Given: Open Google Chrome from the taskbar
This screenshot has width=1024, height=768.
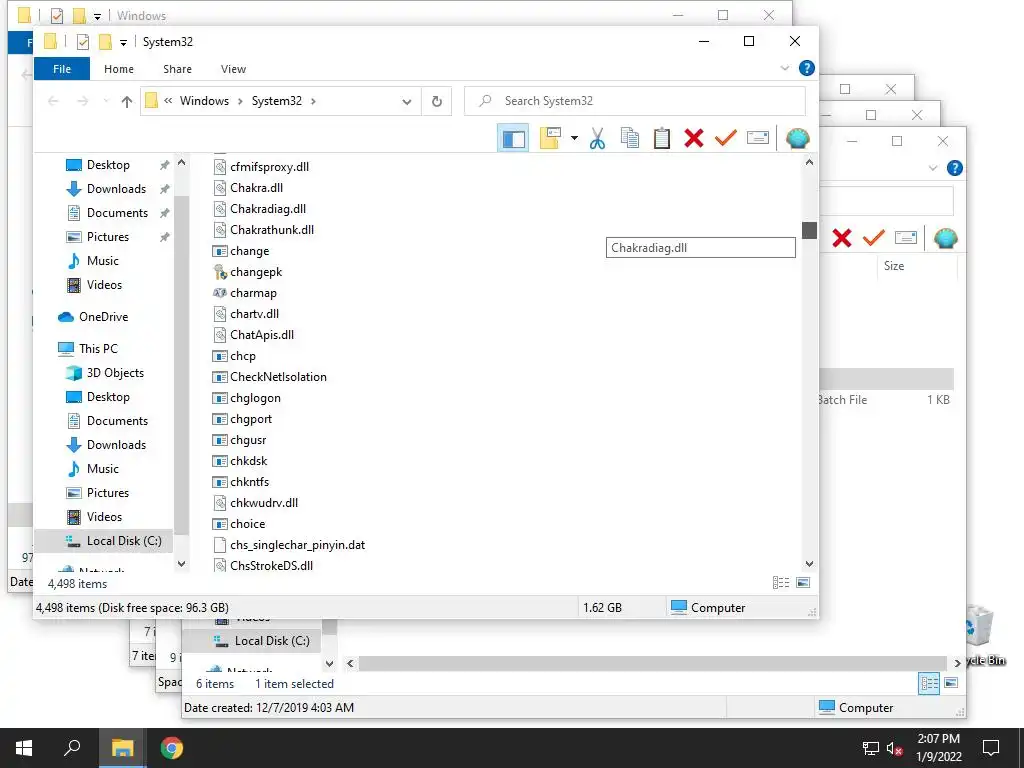Looking at the screenshot, I should [172, 748].
